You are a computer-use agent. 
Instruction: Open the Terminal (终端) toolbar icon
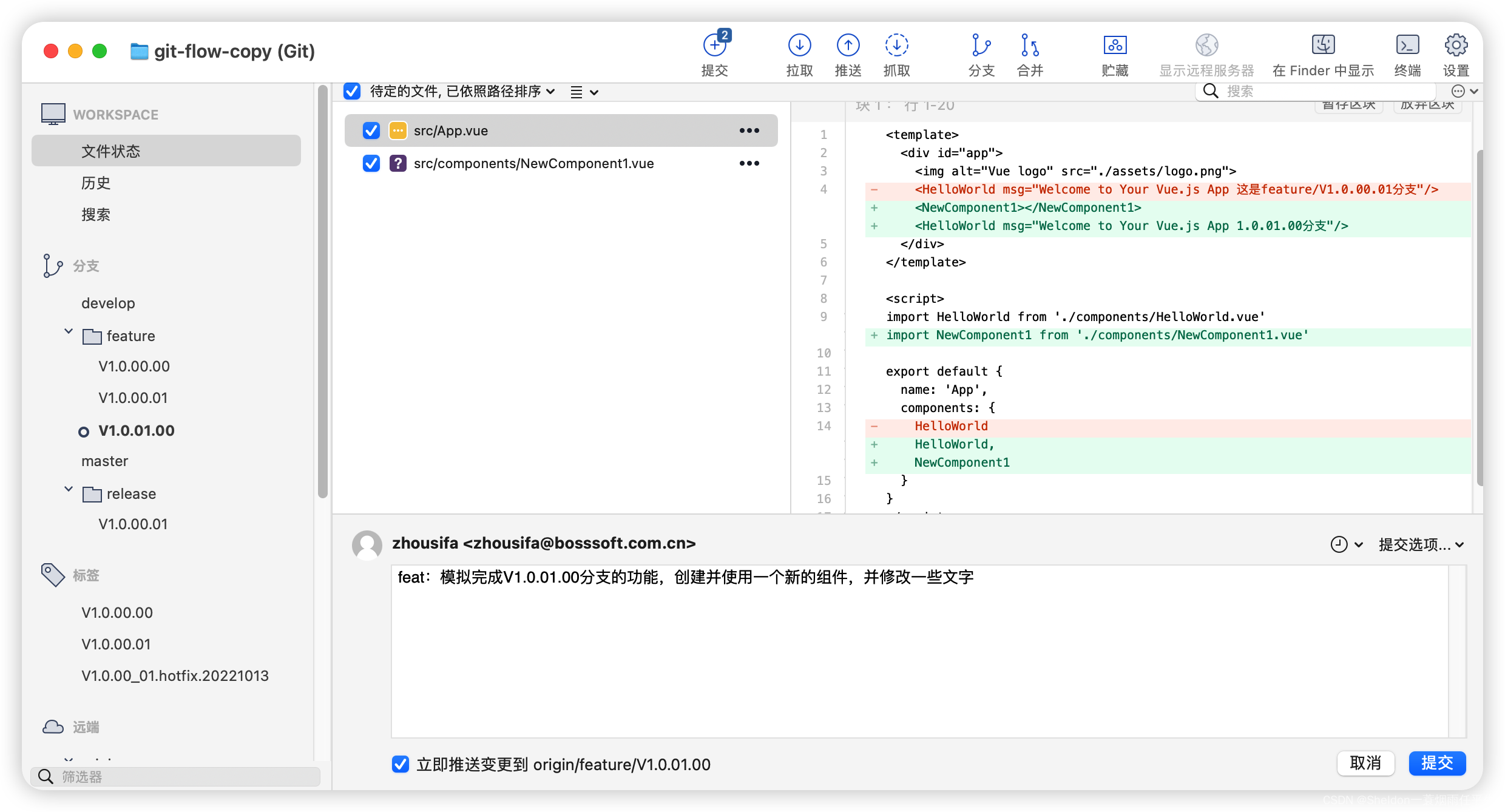[1407, 45]
